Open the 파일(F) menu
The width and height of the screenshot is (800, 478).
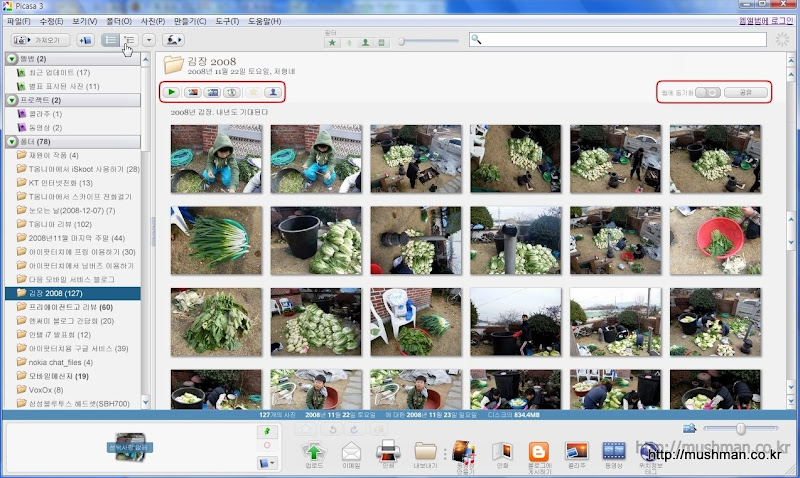click(x=18, y=21)
